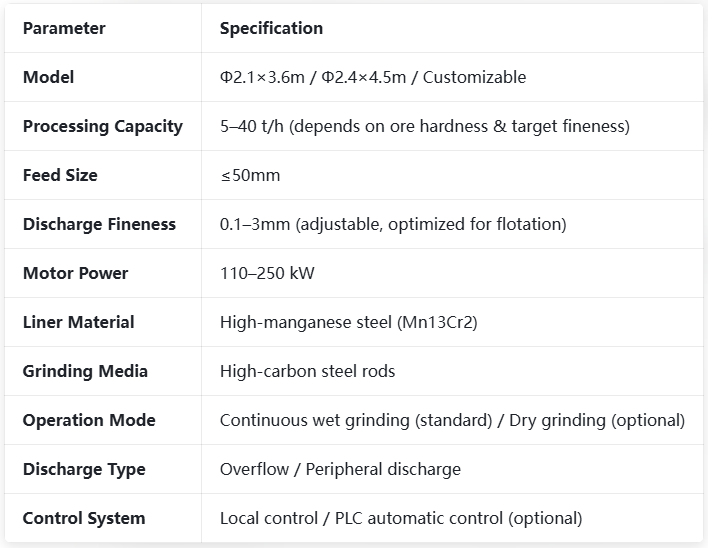This screenshot has height=548, width=708.
Task: Select the Model row label
Action: pos(48,77)
